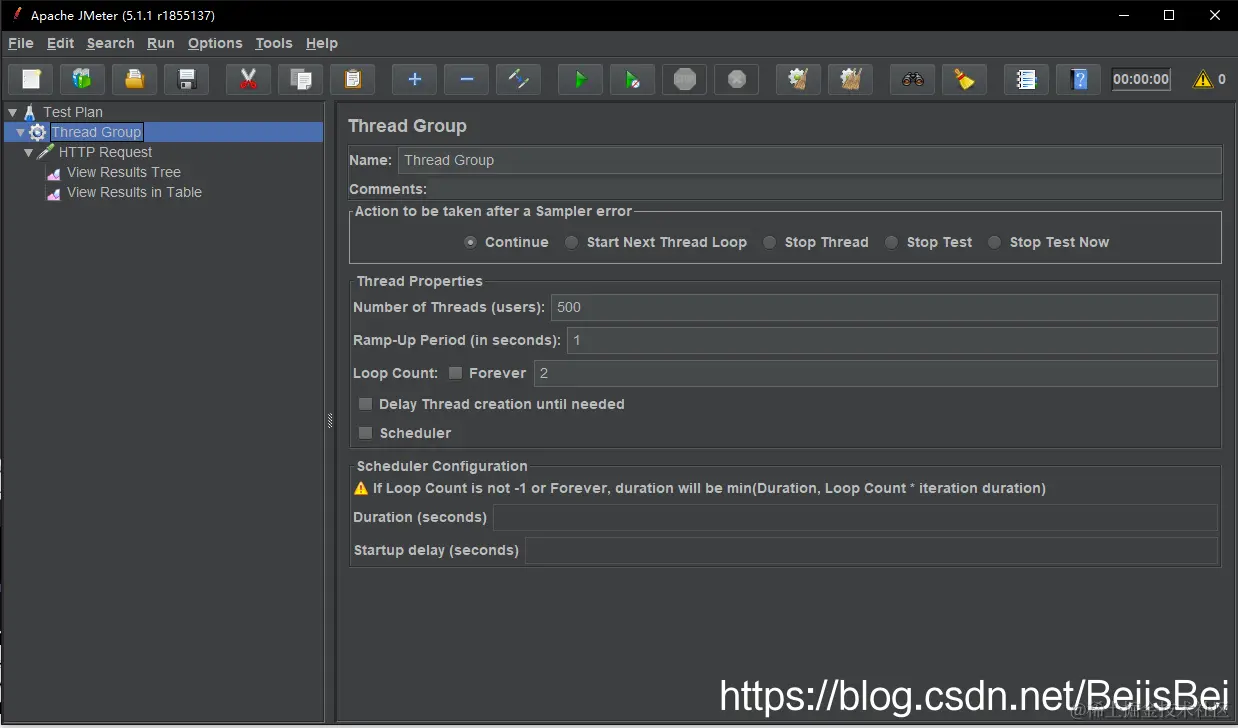This screenshot has width=1238, height=728.
Task: Open the Help menu
Action: (x=322, y=43)
